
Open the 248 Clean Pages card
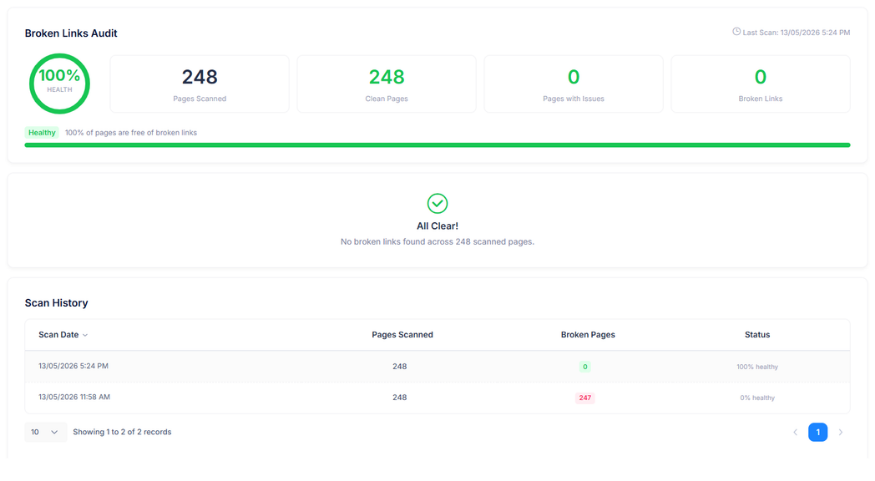point(386,84)
